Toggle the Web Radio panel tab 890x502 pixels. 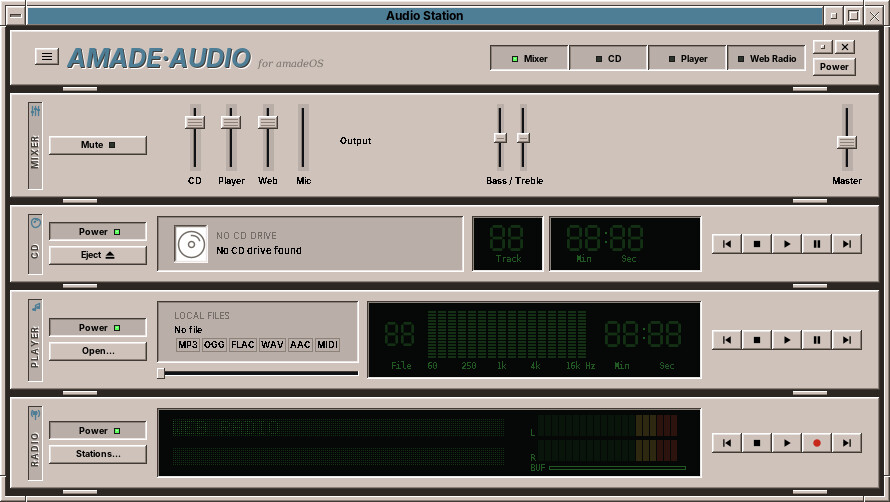pos(766,58)
